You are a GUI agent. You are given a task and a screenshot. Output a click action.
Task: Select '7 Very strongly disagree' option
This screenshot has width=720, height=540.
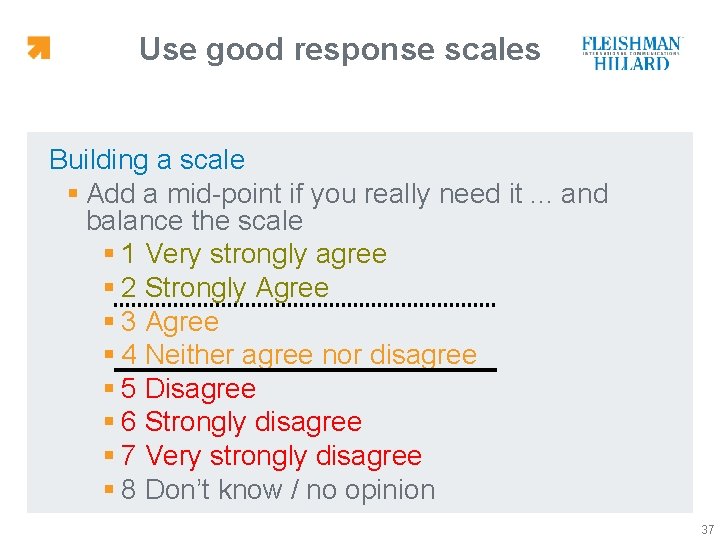[x=271, y=456]
